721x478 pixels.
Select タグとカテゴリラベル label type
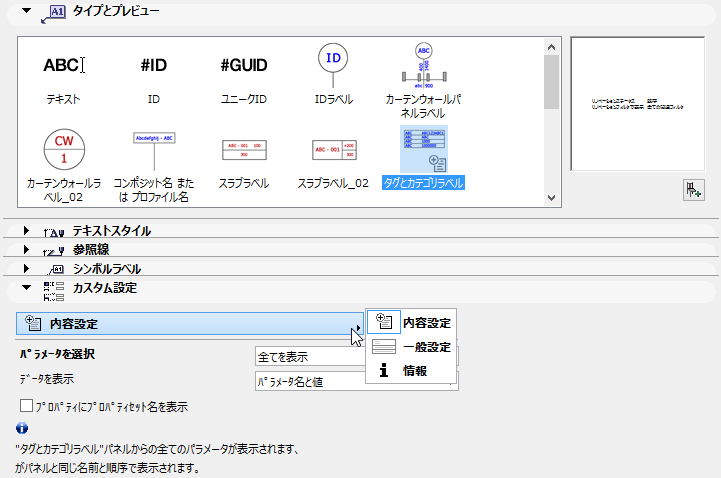tap(423, 158)
